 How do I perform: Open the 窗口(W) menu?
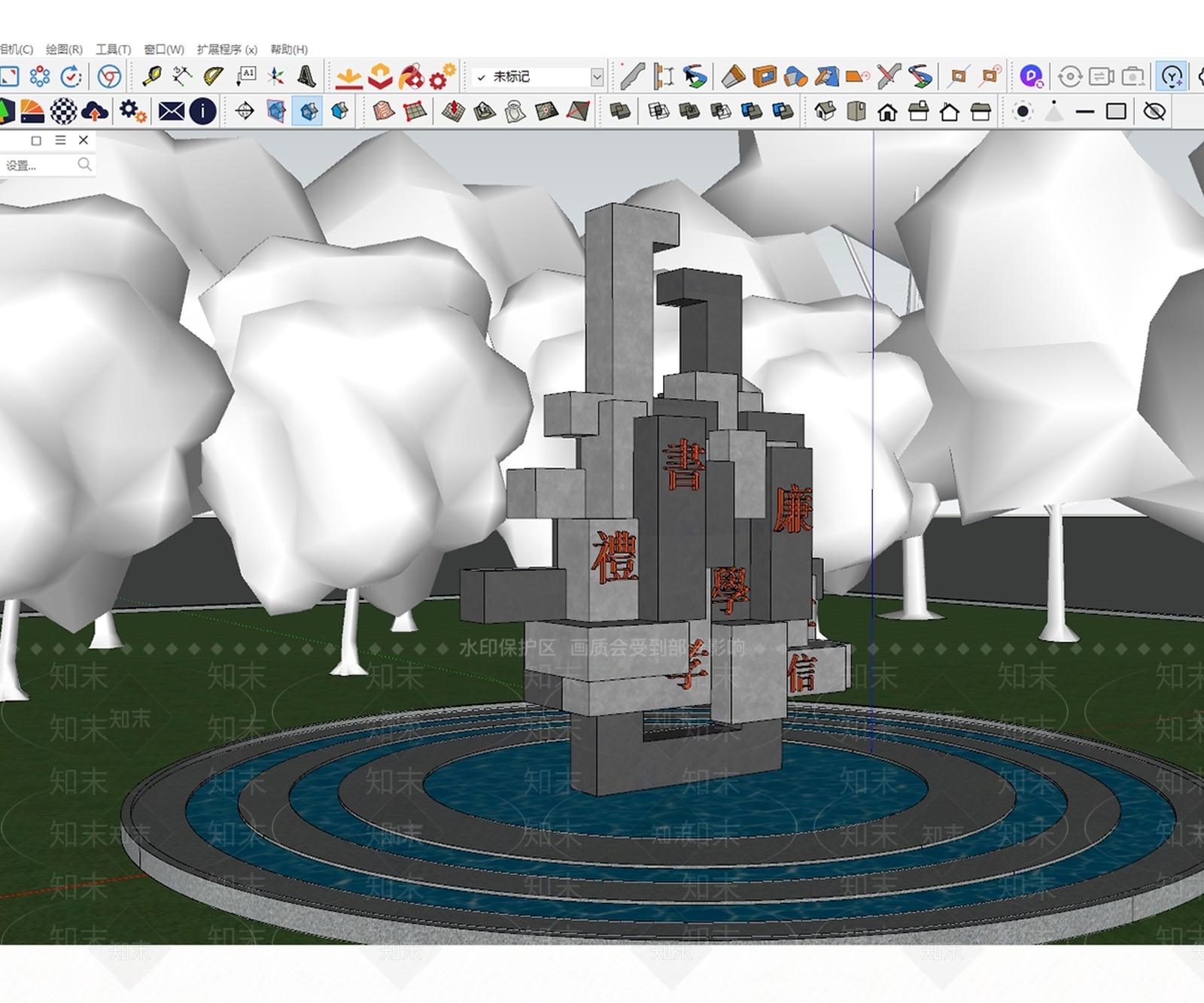[164, 50]
